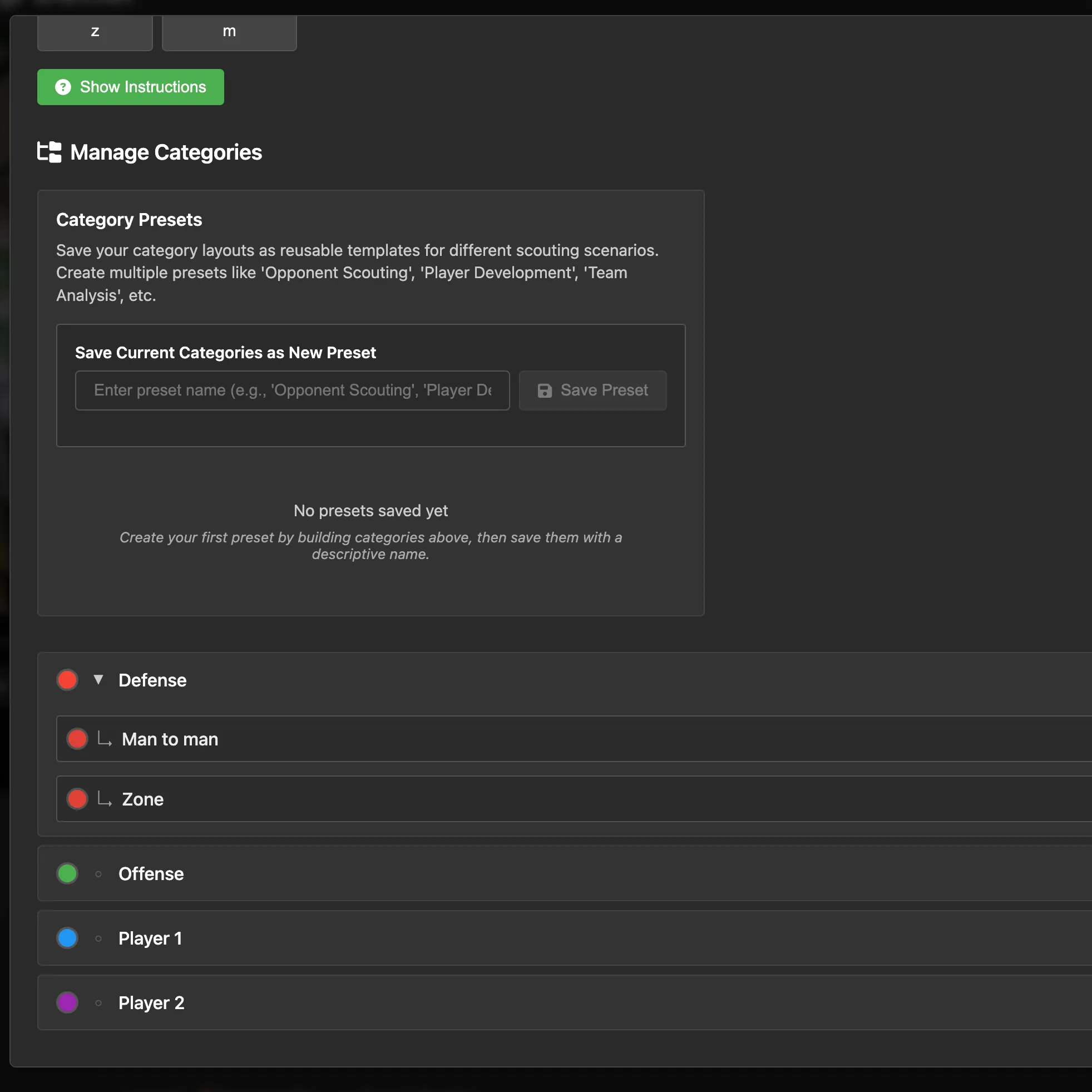Viewport: 1092px width, 1092px height.
Task: Click the sub-item arrow icon beside Man to man
Action: tap(104, 739)
